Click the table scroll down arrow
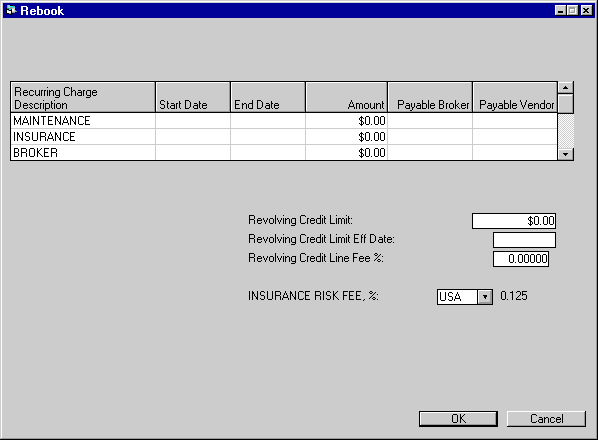The width and height of the screenshot is (598, 440). pos(566,154)
